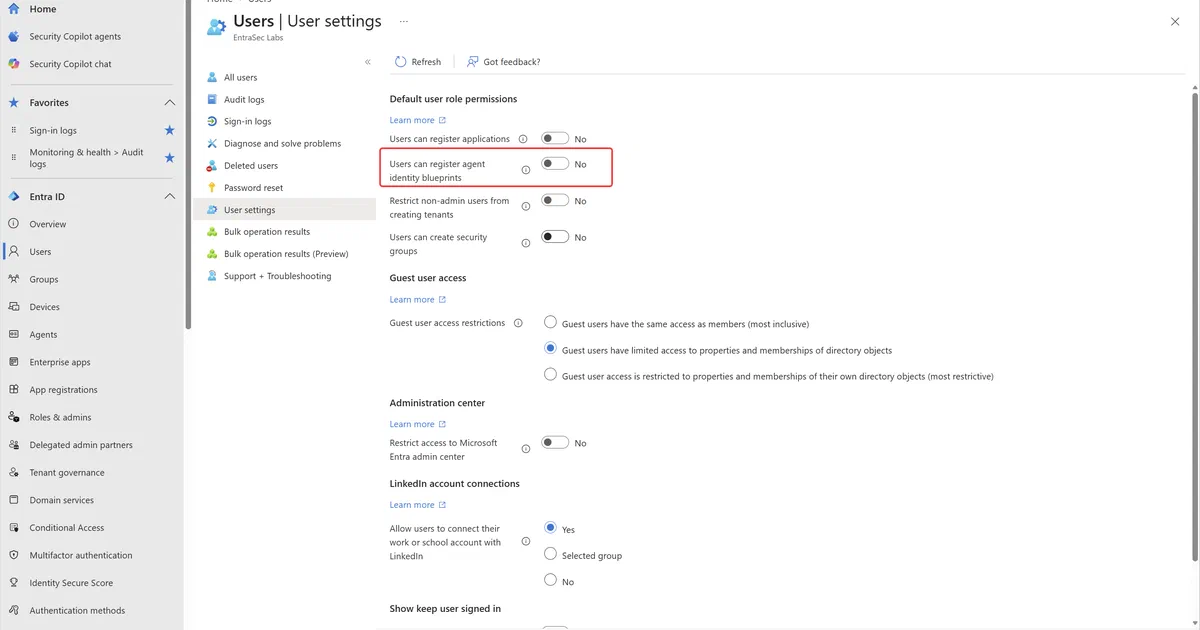Click info icon for LinkedIn account setting
The height and width of the screenshot is (630, 1200).
click(x=526, y=541)
